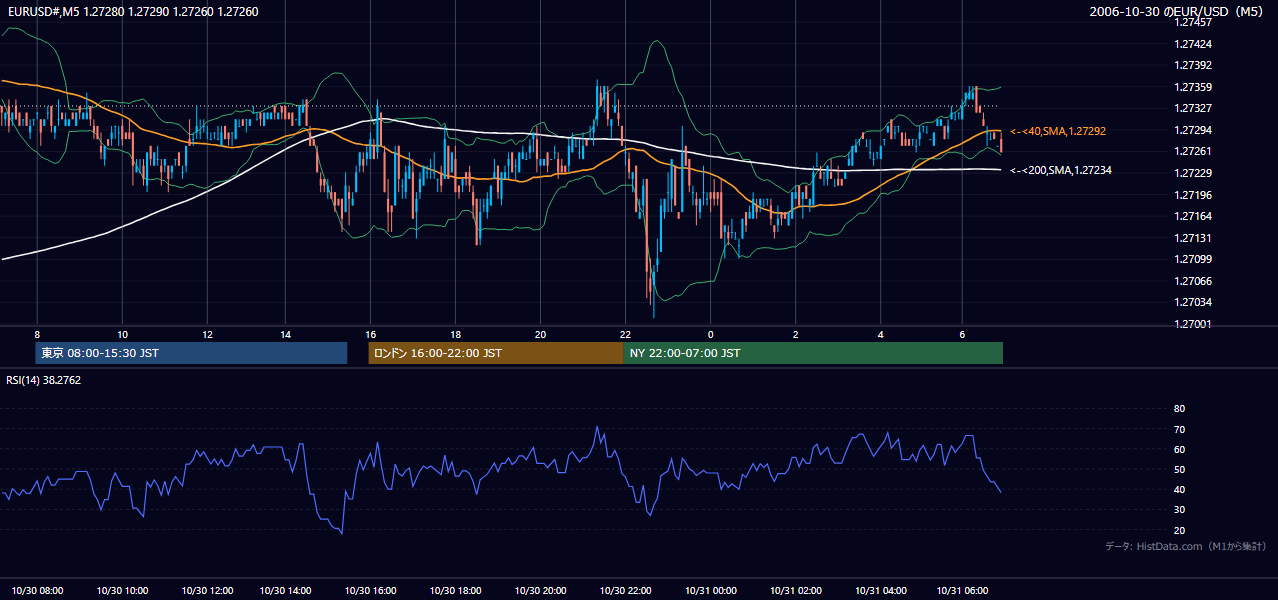Click hour marker 4 under the price chart
The width and height of the screenshot is (1278, 600).
[880, 334]
